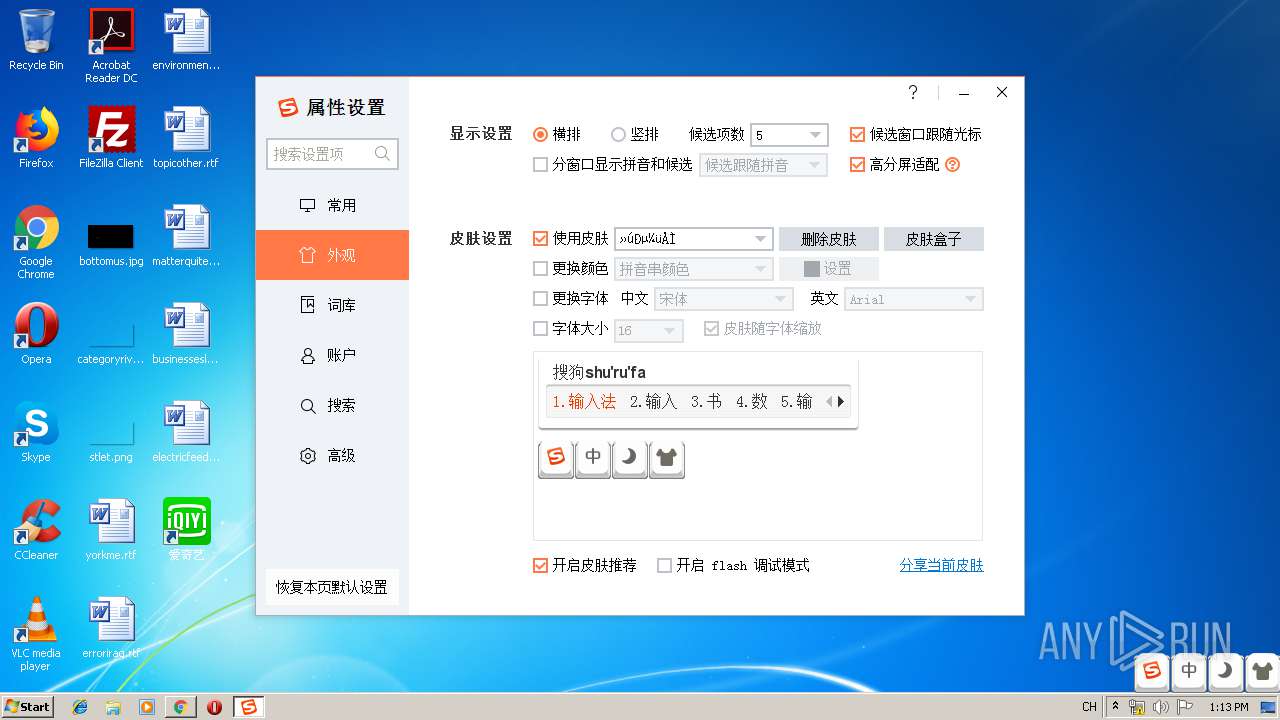1280x720 pixels.
Task: Launch Skype from desktop
Action: pos(36,432)
